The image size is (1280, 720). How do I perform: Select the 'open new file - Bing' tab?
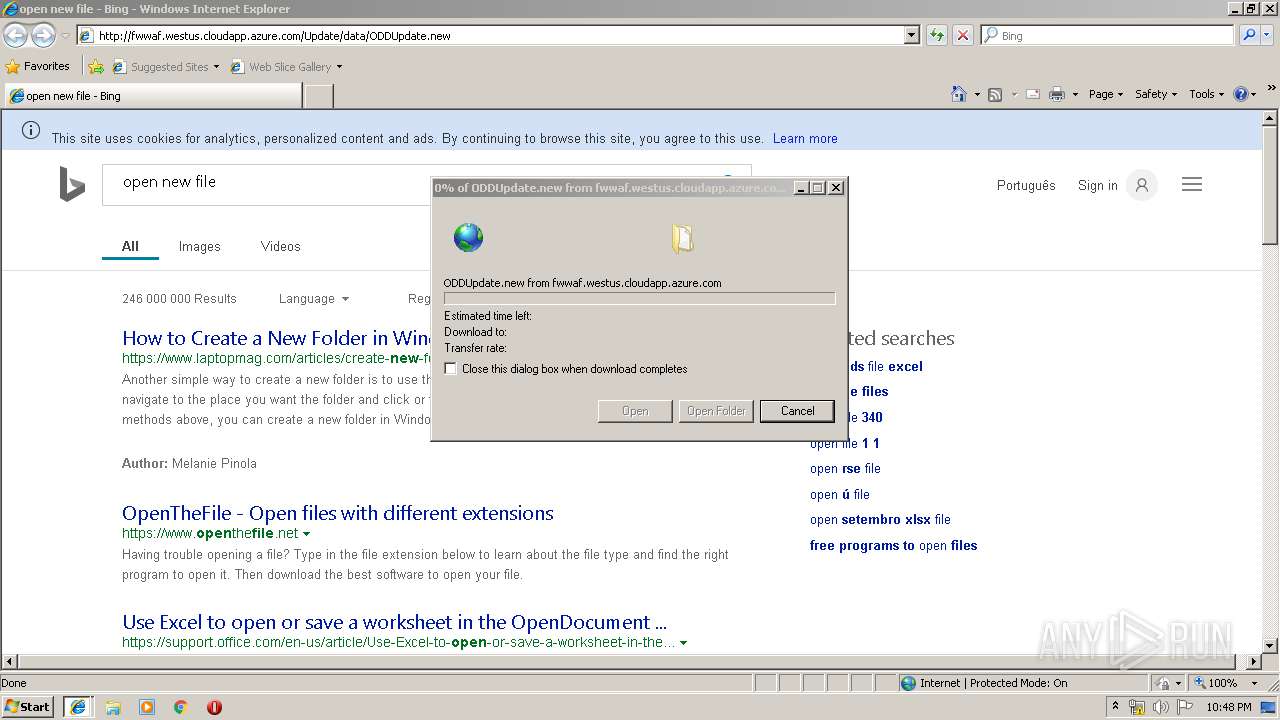pos(153,96)
